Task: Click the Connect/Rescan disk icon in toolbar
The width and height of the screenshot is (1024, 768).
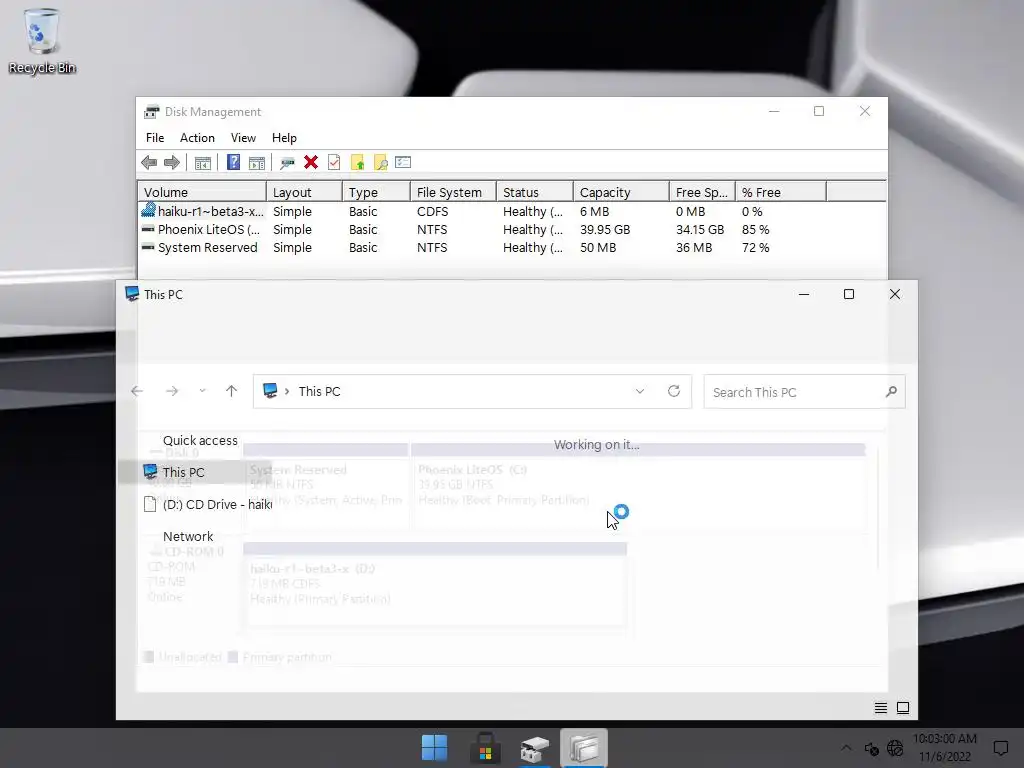Action: tap(287, 163)
